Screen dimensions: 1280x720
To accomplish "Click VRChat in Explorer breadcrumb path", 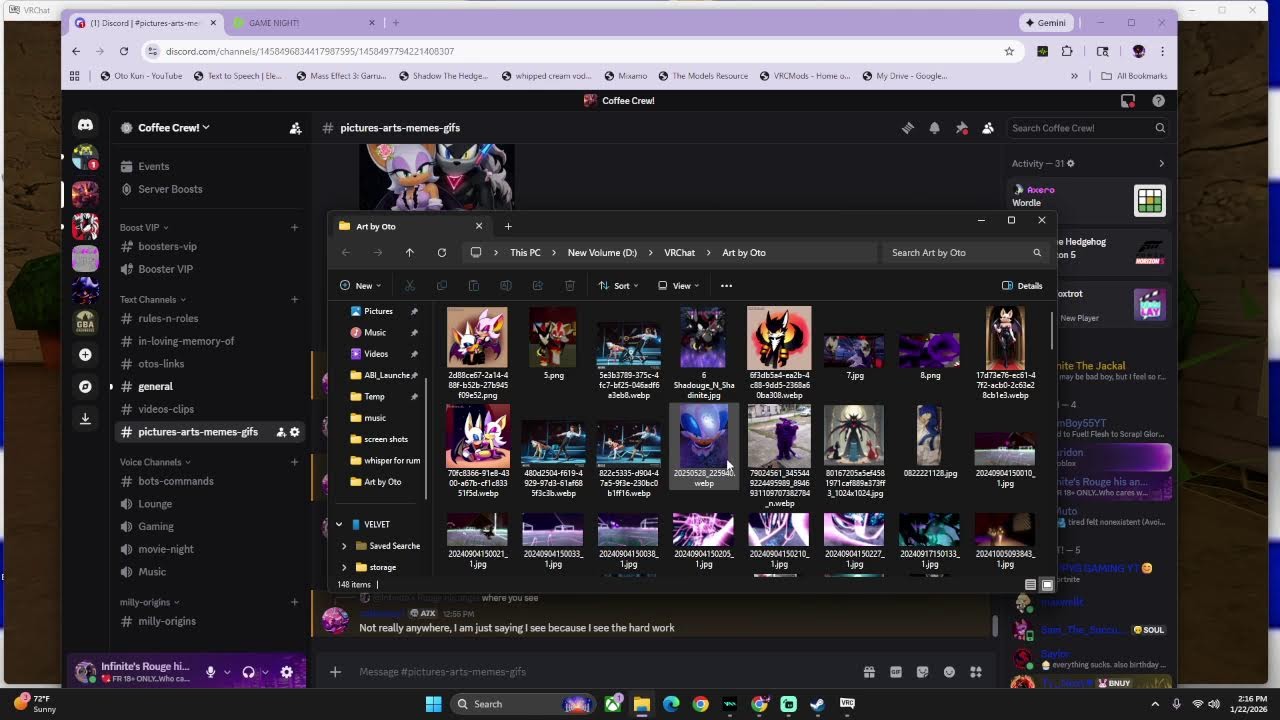I will tap(679, 252).
